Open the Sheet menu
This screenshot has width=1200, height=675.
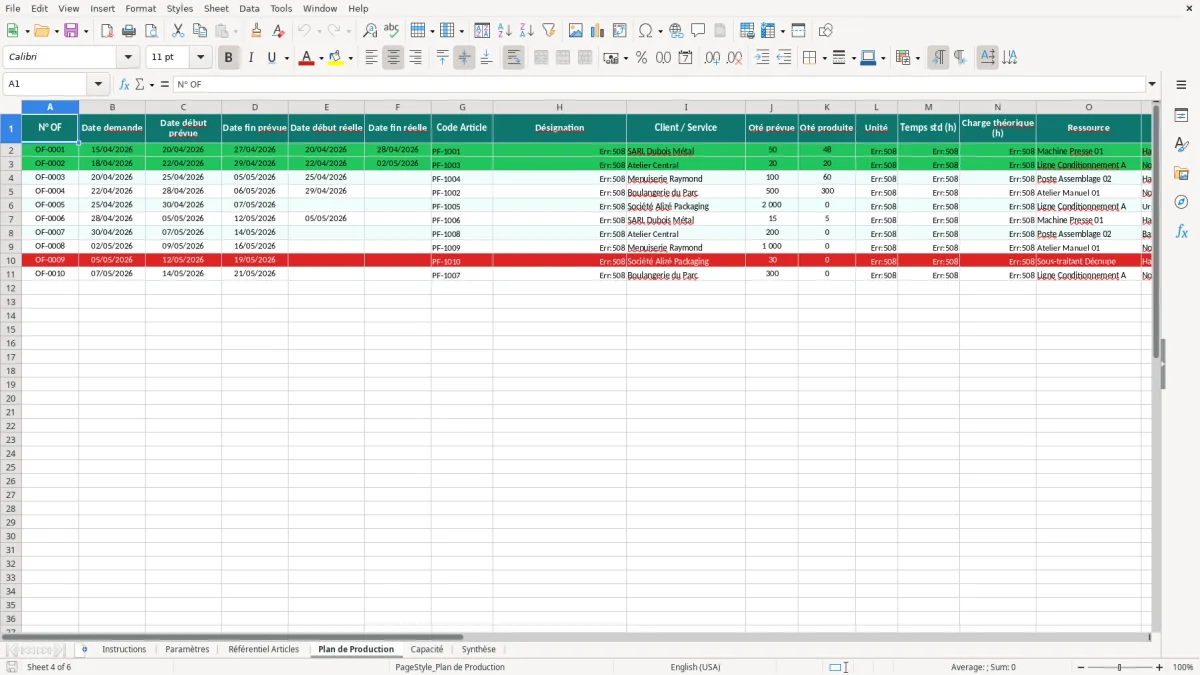[216, 8]
